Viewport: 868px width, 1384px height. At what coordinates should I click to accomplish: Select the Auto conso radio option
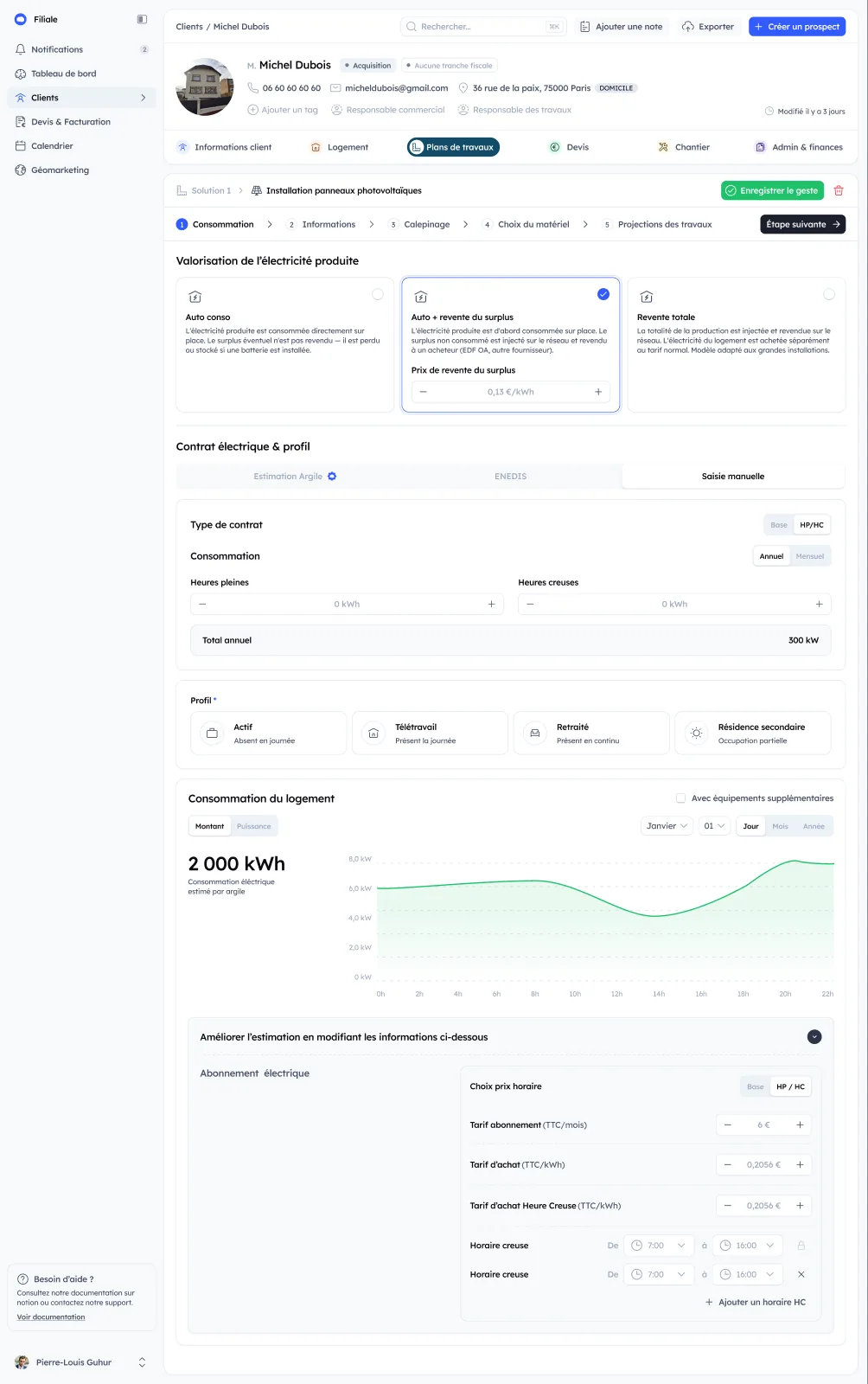pos(378,294)
